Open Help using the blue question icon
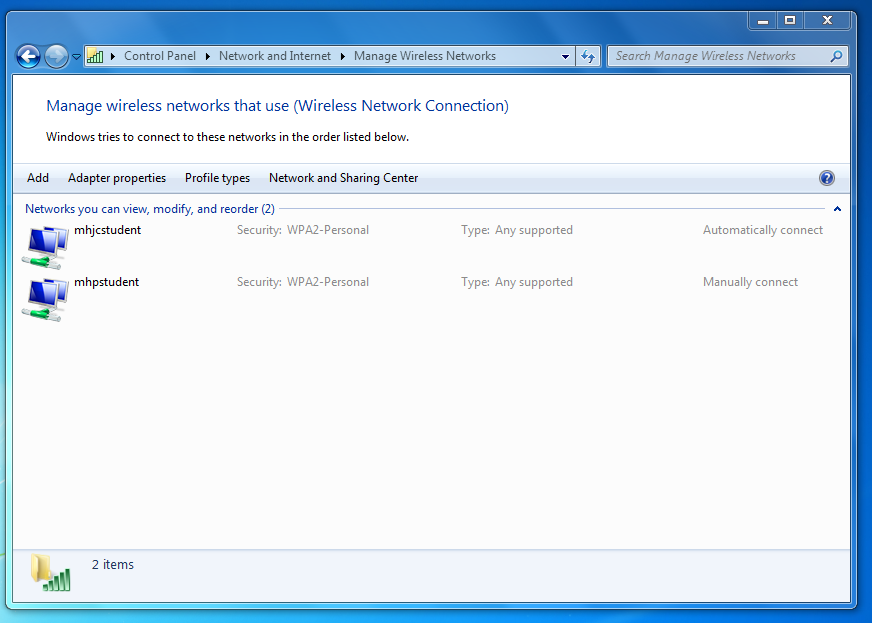Viewport: 872px width, 623px height. (826, 178)
